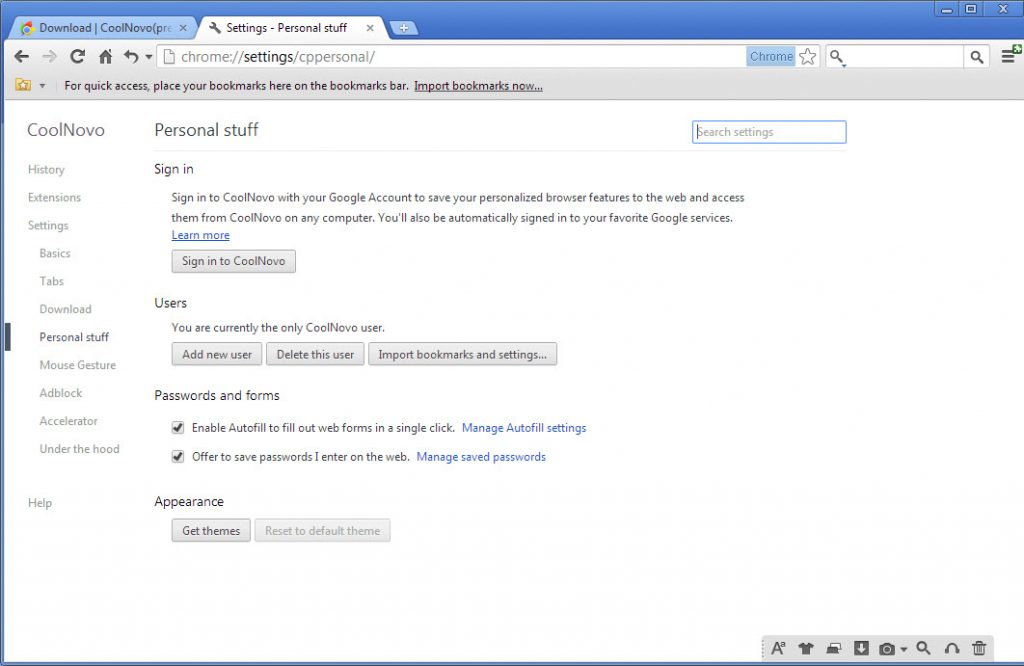This screenshot has width=1024, height=666.
Task: Open History from the sidebar
Action: pos(46,169)
